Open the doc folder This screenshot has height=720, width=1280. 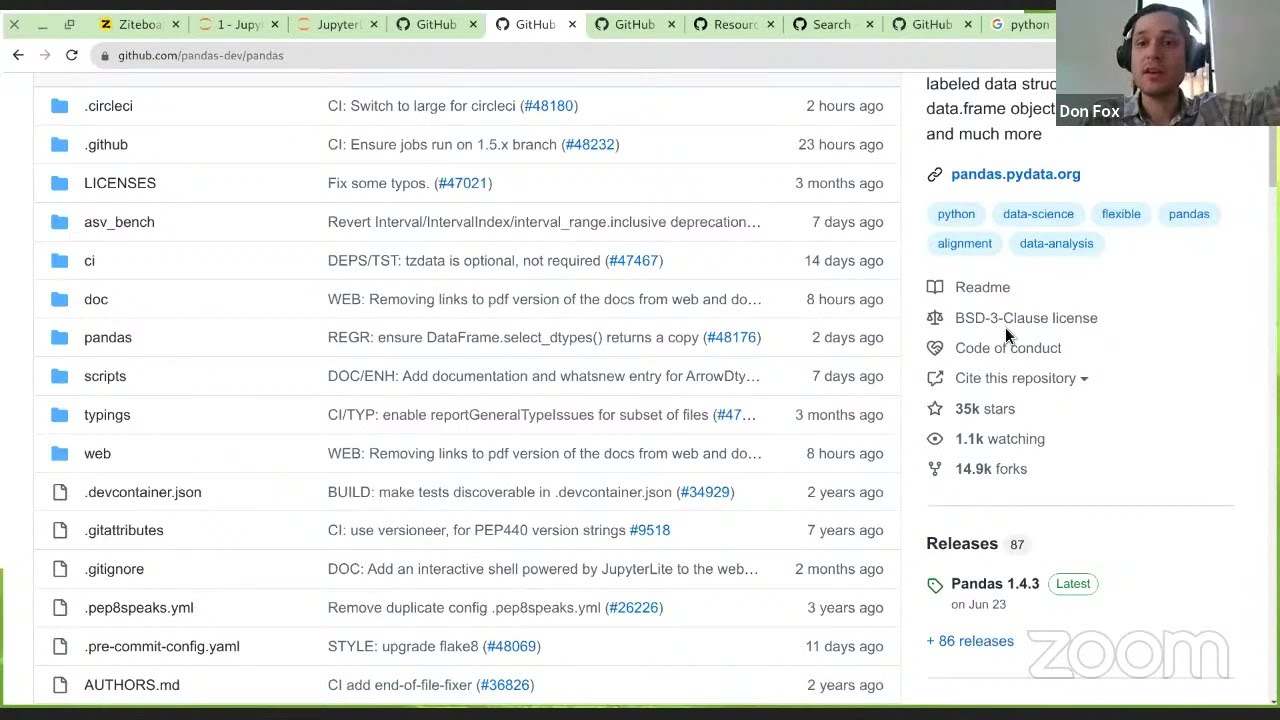tap(96, 299)
